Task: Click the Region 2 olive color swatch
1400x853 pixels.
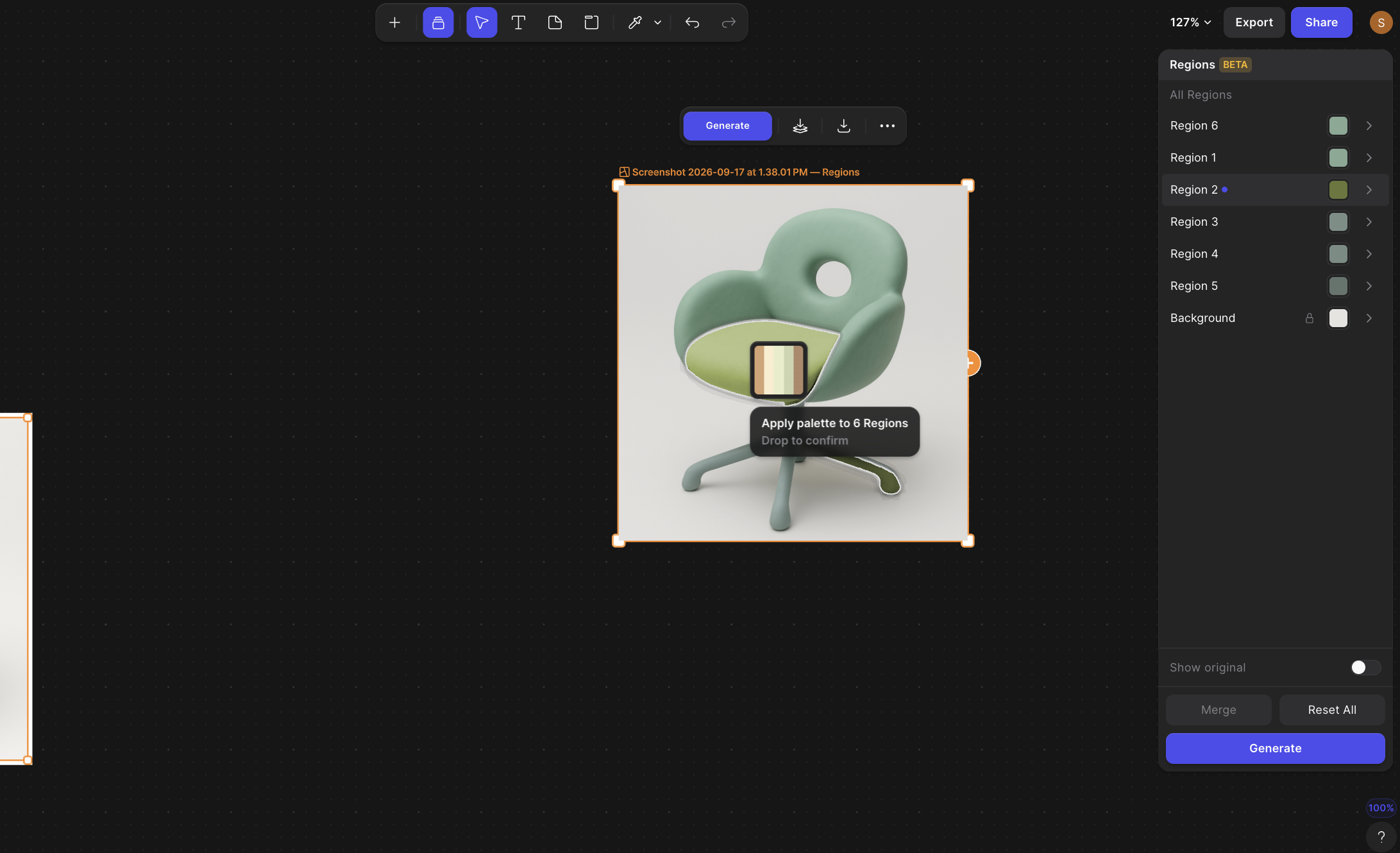Action: tap(1338, 190)
